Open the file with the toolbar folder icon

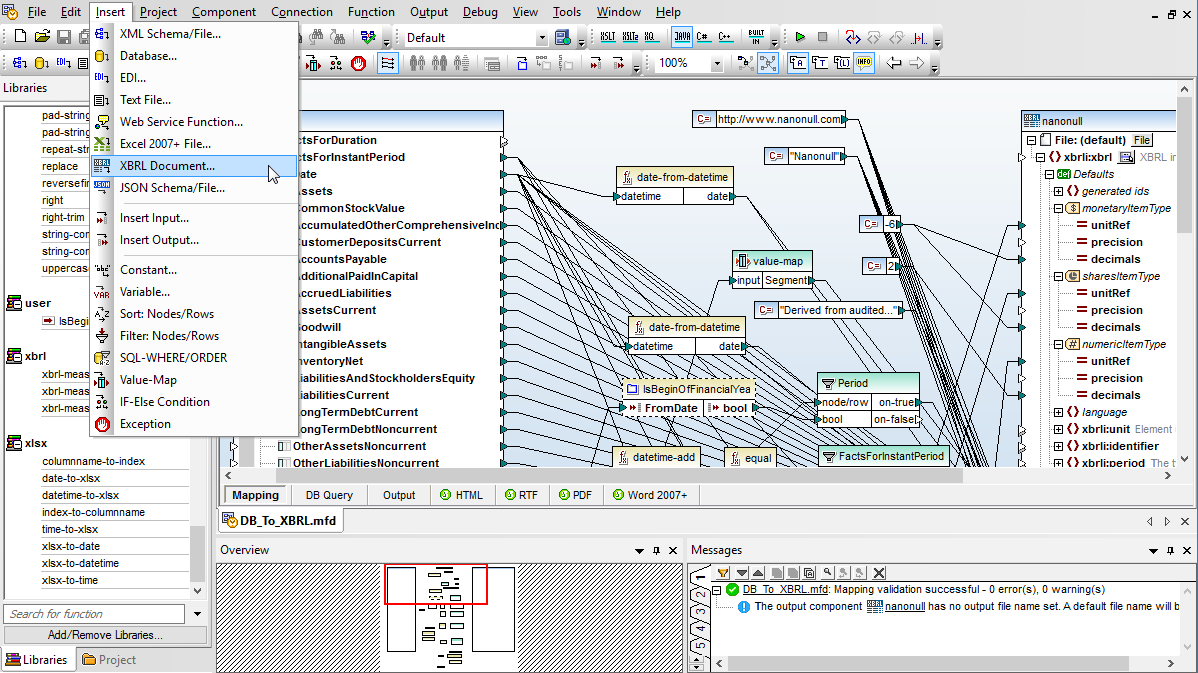point(42,37)
